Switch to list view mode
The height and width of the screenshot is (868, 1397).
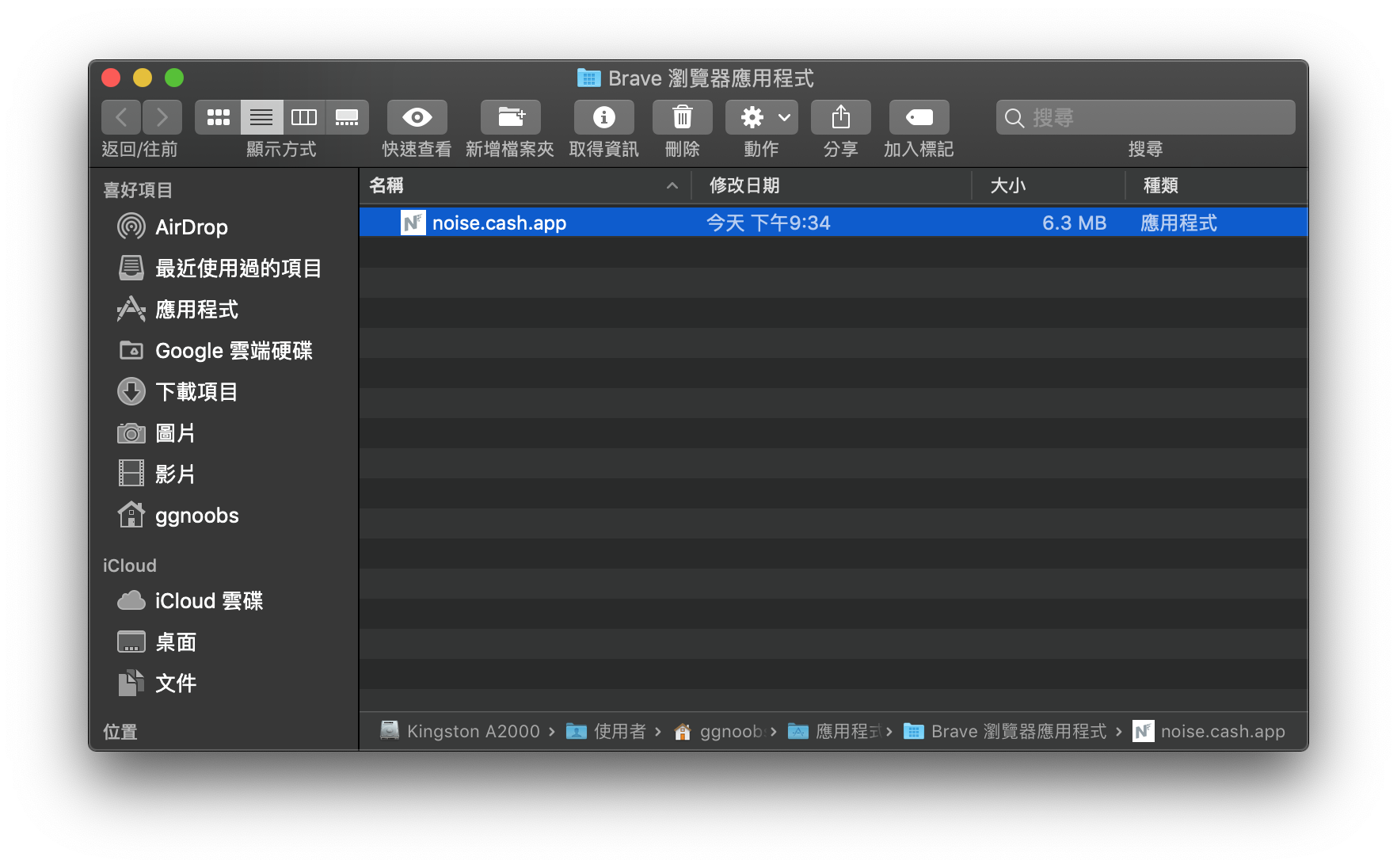(261, 117)
